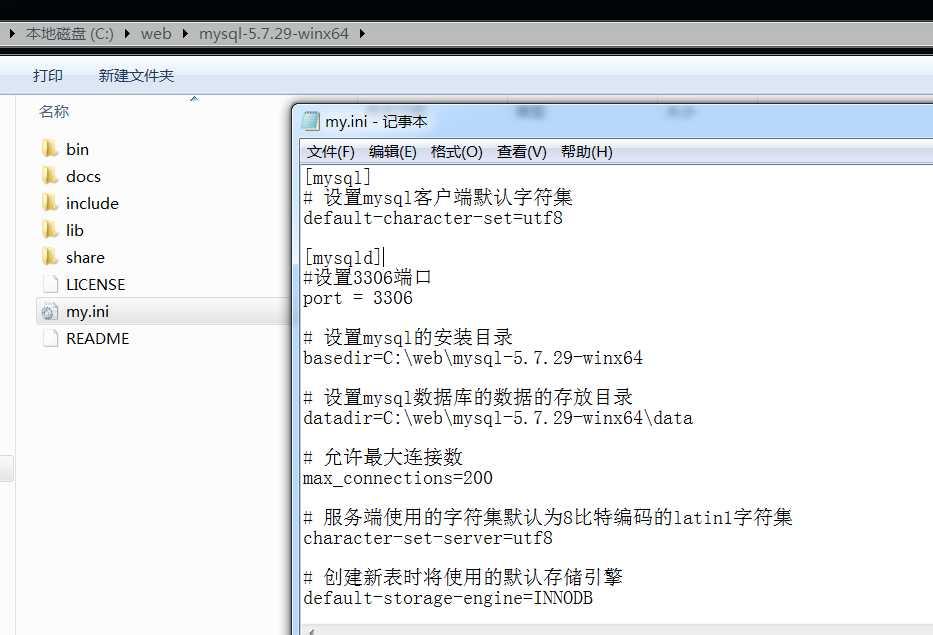933x635 pixels.
Task: Open the 帮助(H) menu in Notepad
Action: [586, 152]
